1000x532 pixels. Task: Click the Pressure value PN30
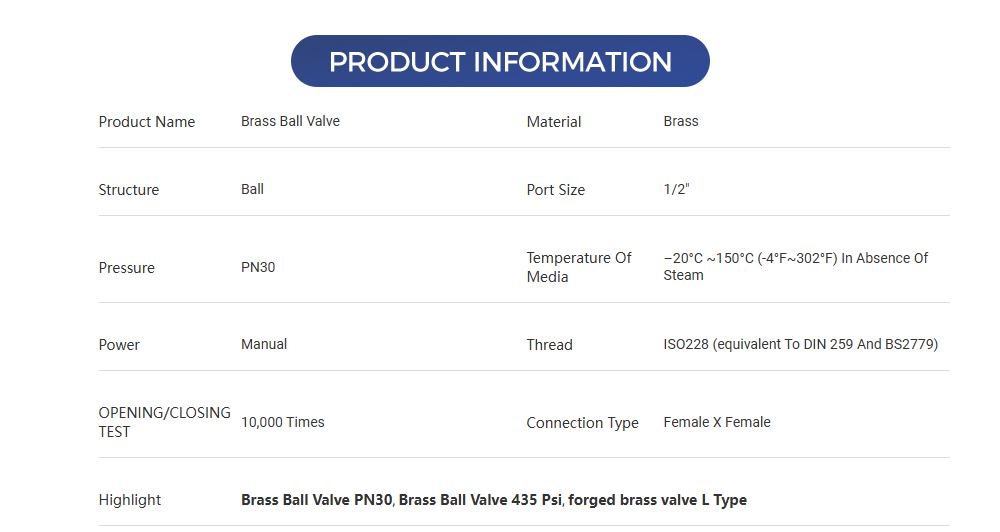pyautogui.click(x=258, y=268)
